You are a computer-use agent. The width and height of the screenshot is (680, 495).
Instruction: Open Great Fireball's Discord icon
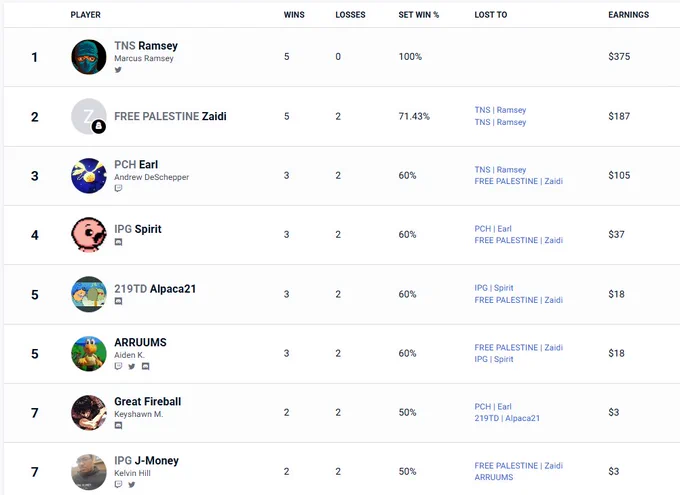pos(118,426)
